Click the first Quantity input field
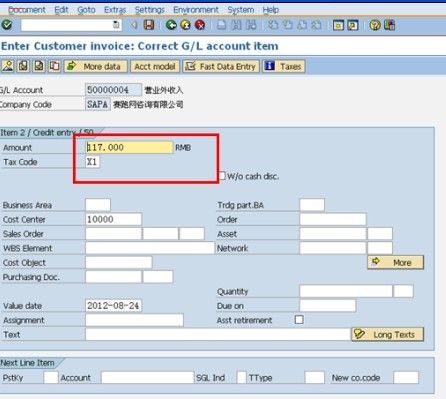This screenshot has width=446, height=399. coord(346,291)
